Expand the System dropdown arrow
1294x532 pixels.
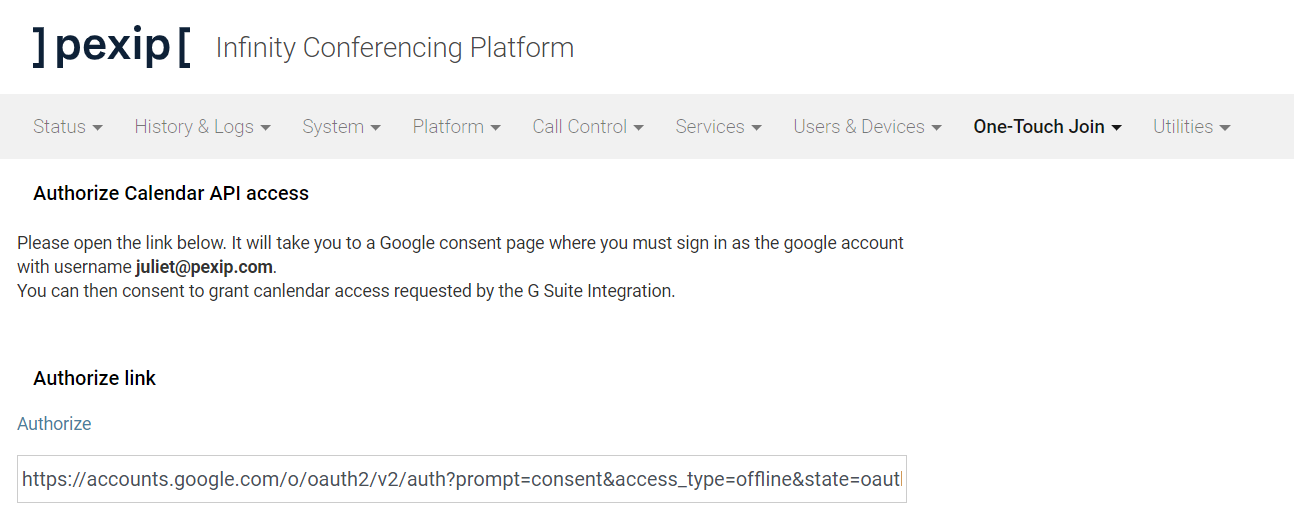coord(376,128)
